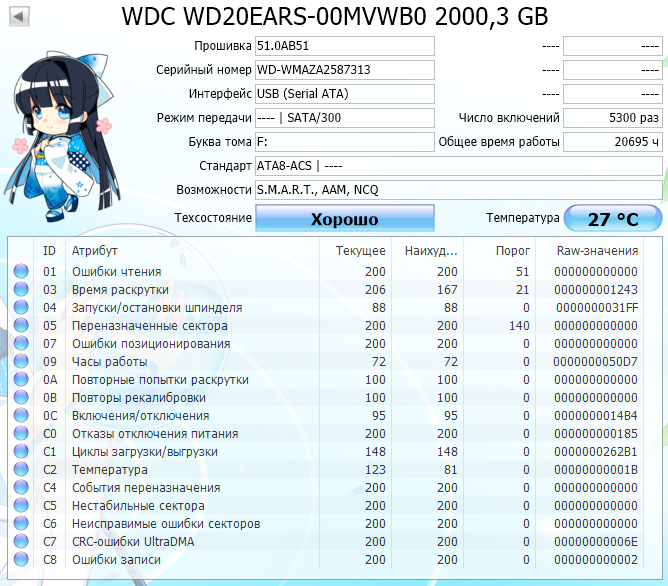The image size is (668, 586).
Task: Select the Часы работы attribute name
Action: (x=109, y=362)
